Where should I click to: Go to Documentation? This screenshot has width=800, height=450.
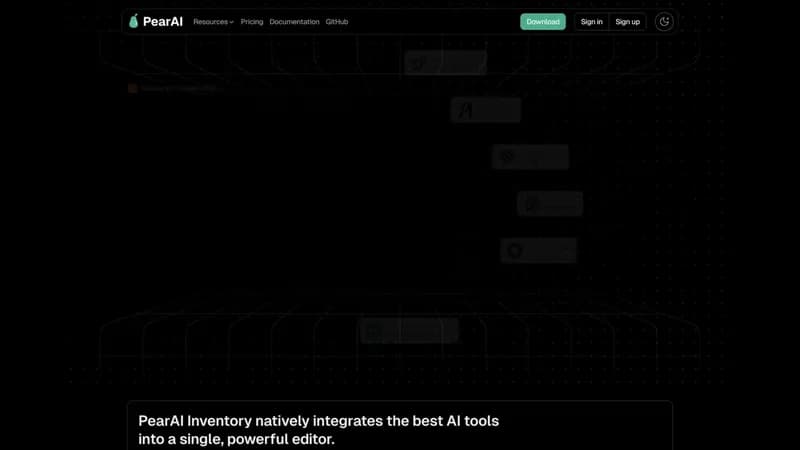click(x=294, y=22)
